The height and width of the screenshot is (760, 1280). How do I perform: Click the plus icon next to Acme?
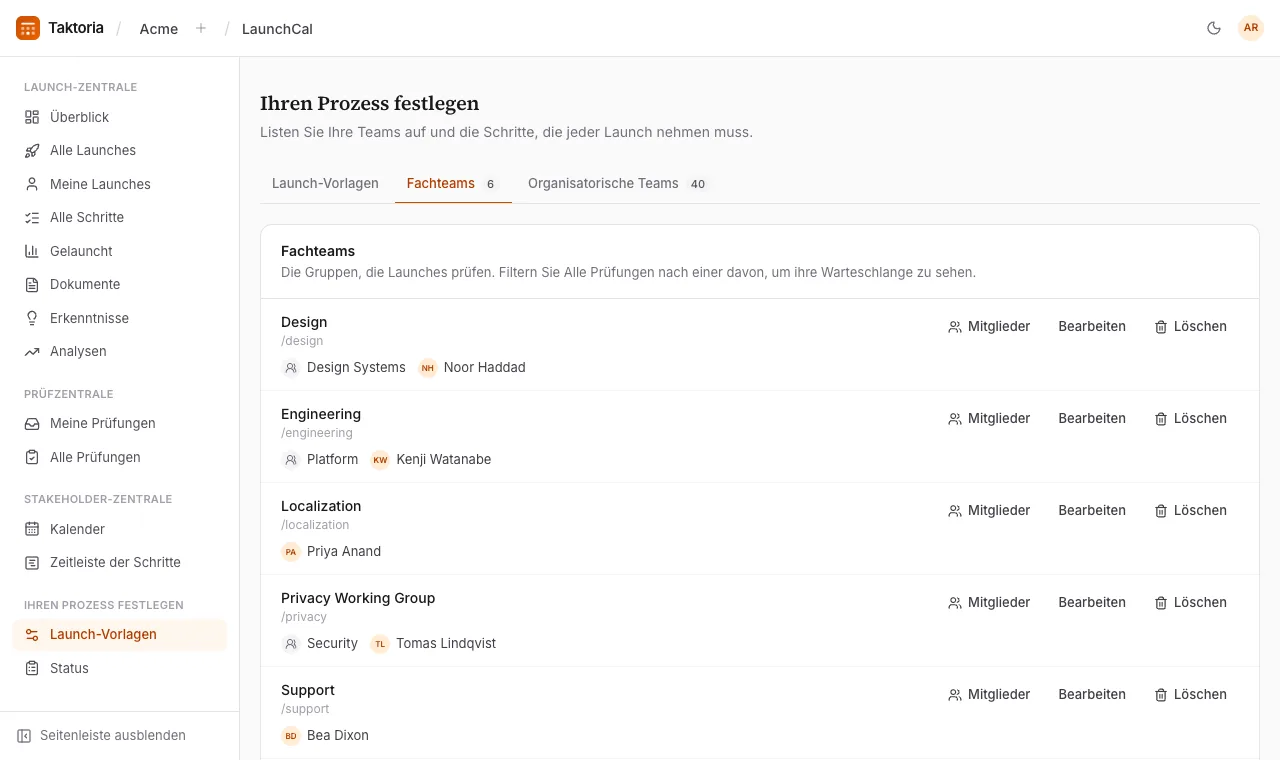click(201, 28)
